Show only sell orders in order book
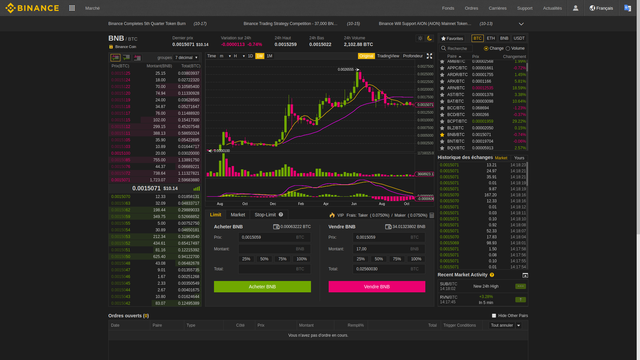 [138, 58]
